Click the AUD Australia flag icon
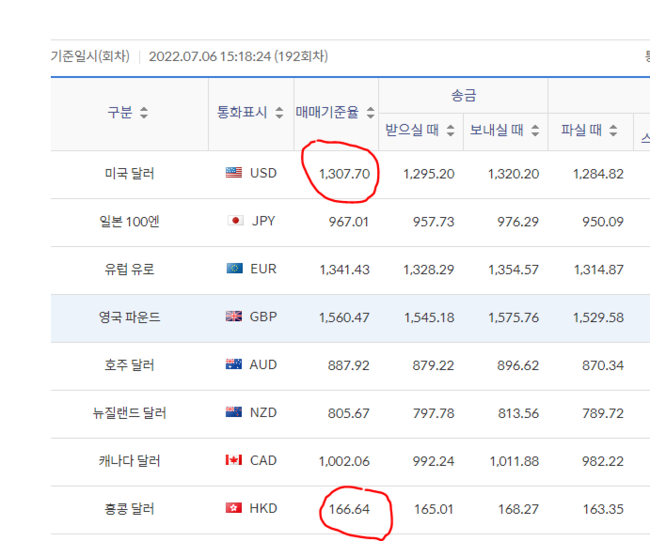This screenshot has height=541, width=650. coord(234,365)
